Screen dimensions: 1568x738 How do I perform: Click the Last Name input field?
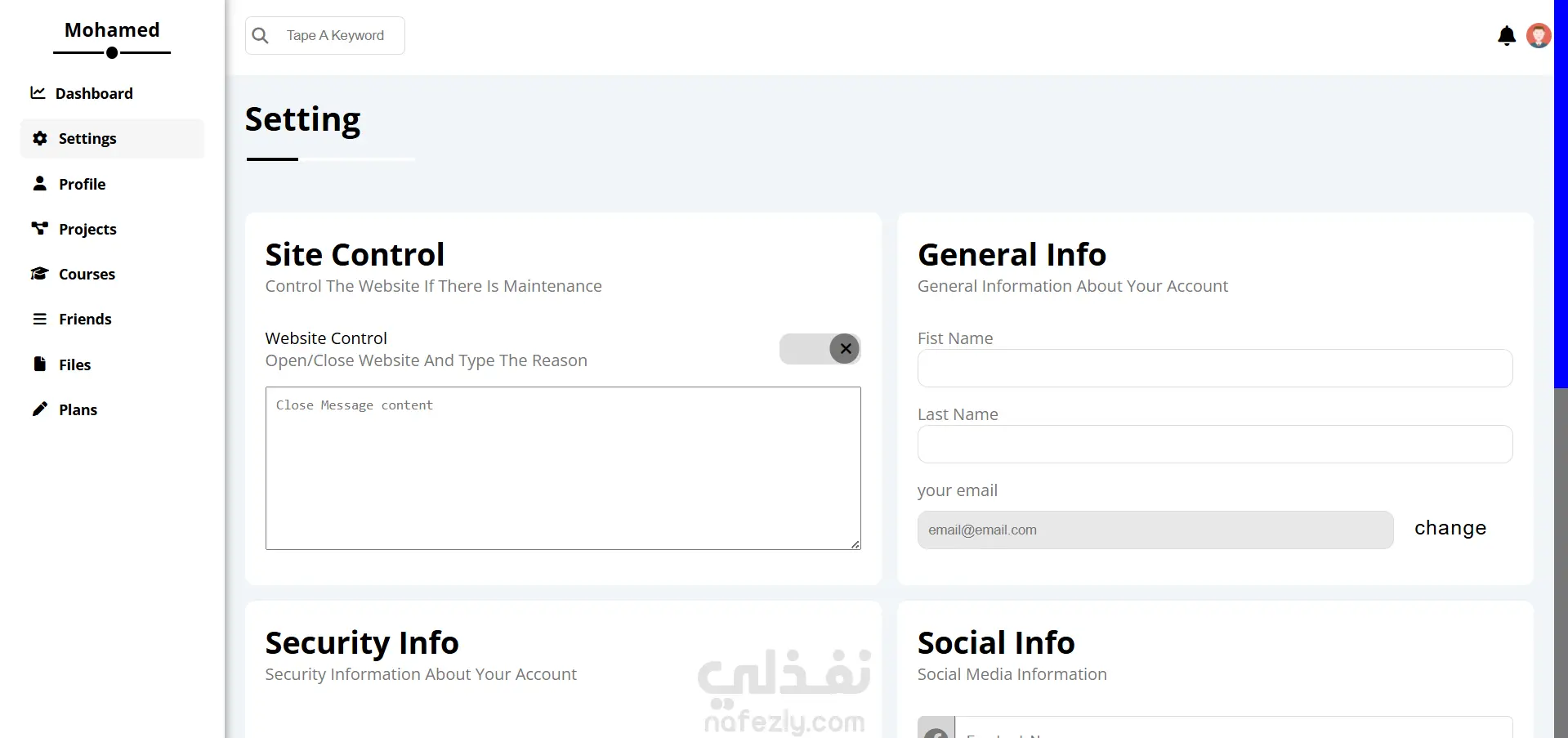point(1214,445)
